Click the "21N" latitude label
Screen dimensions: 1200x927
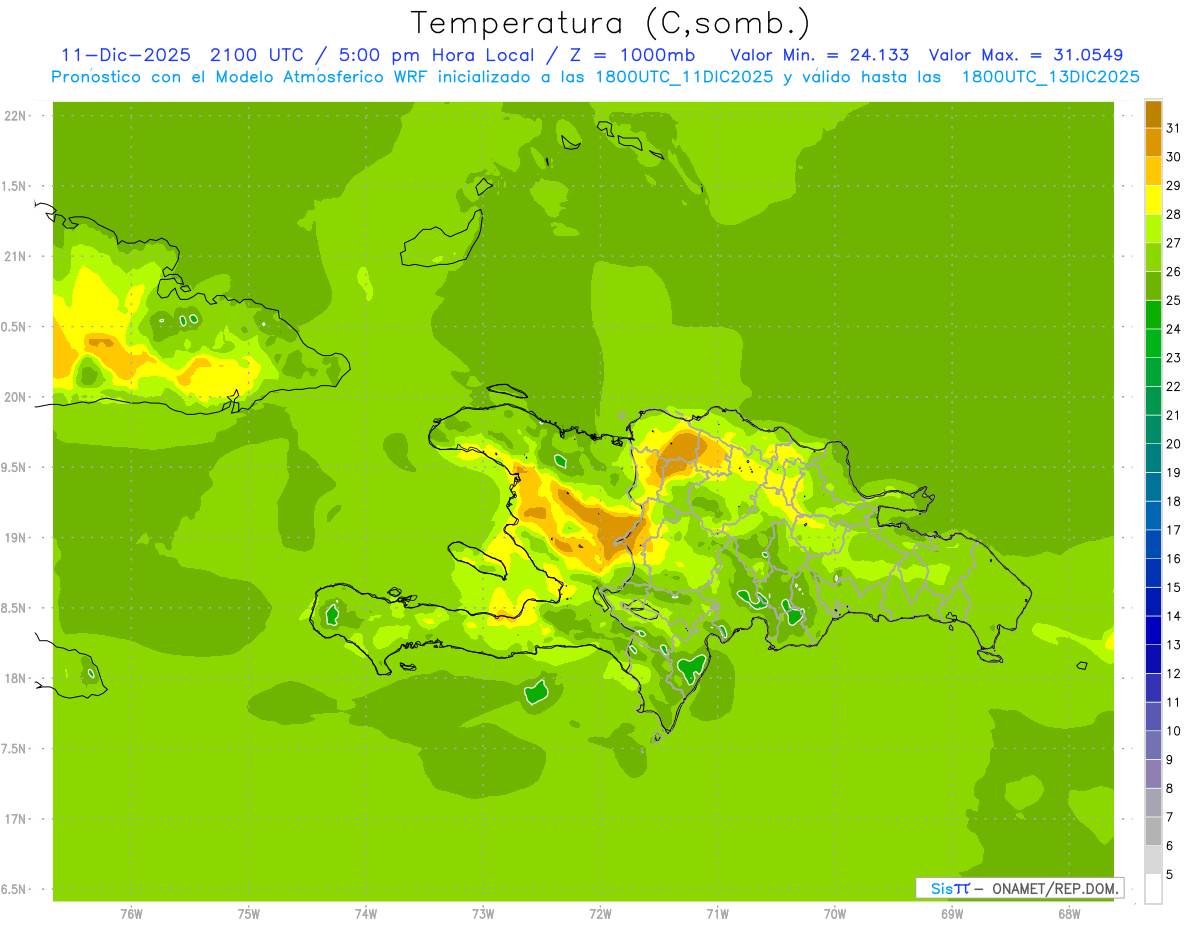click(14, 256)
